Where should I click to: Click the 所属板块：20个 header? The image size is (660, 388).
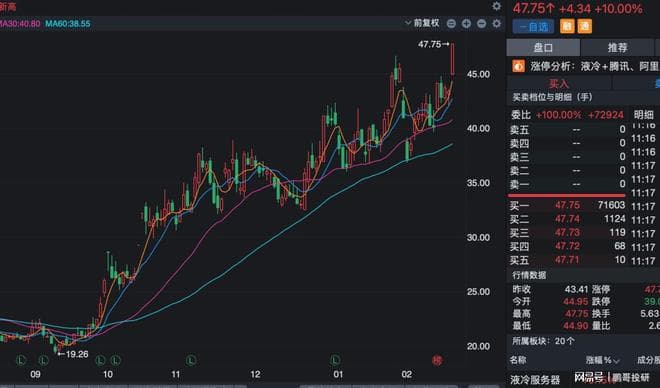(x=543, y=341)
